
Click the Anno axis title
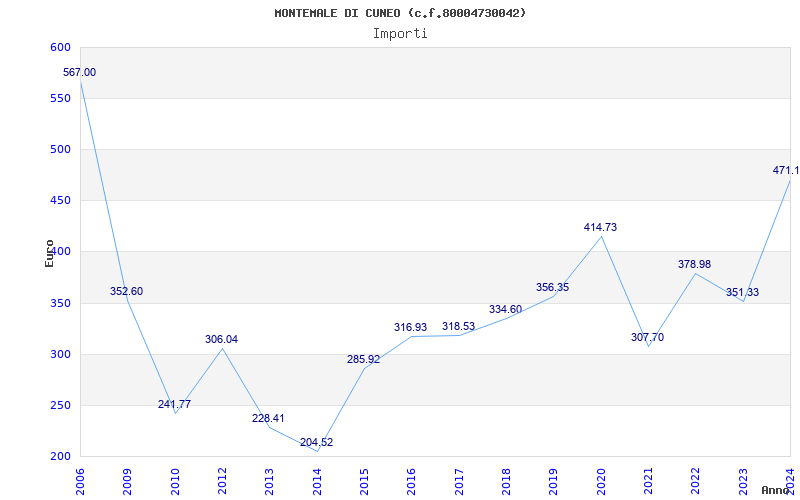(777, 490)
